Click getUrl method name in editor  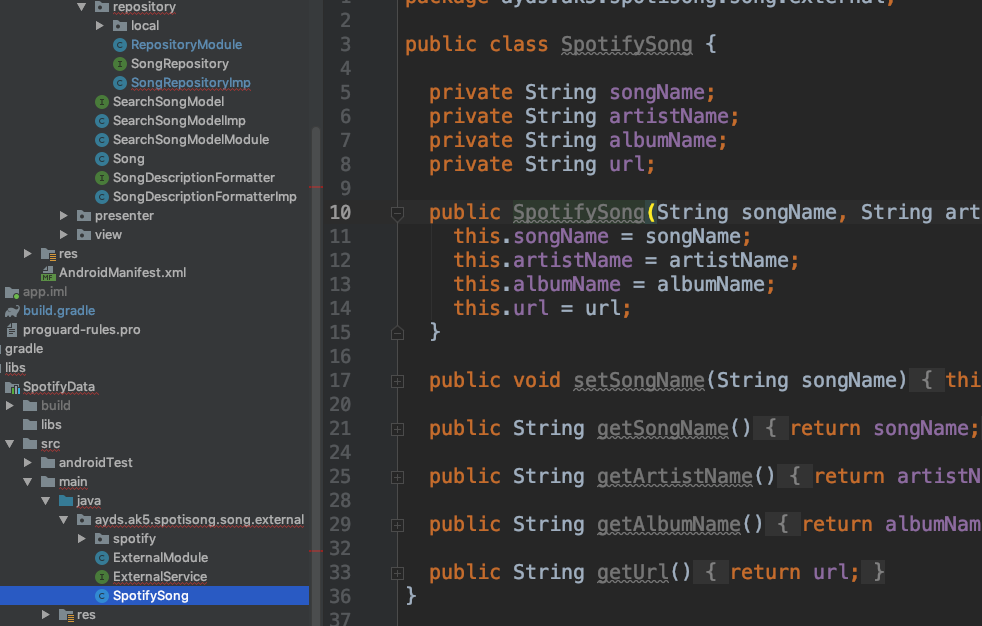[633, 572]
